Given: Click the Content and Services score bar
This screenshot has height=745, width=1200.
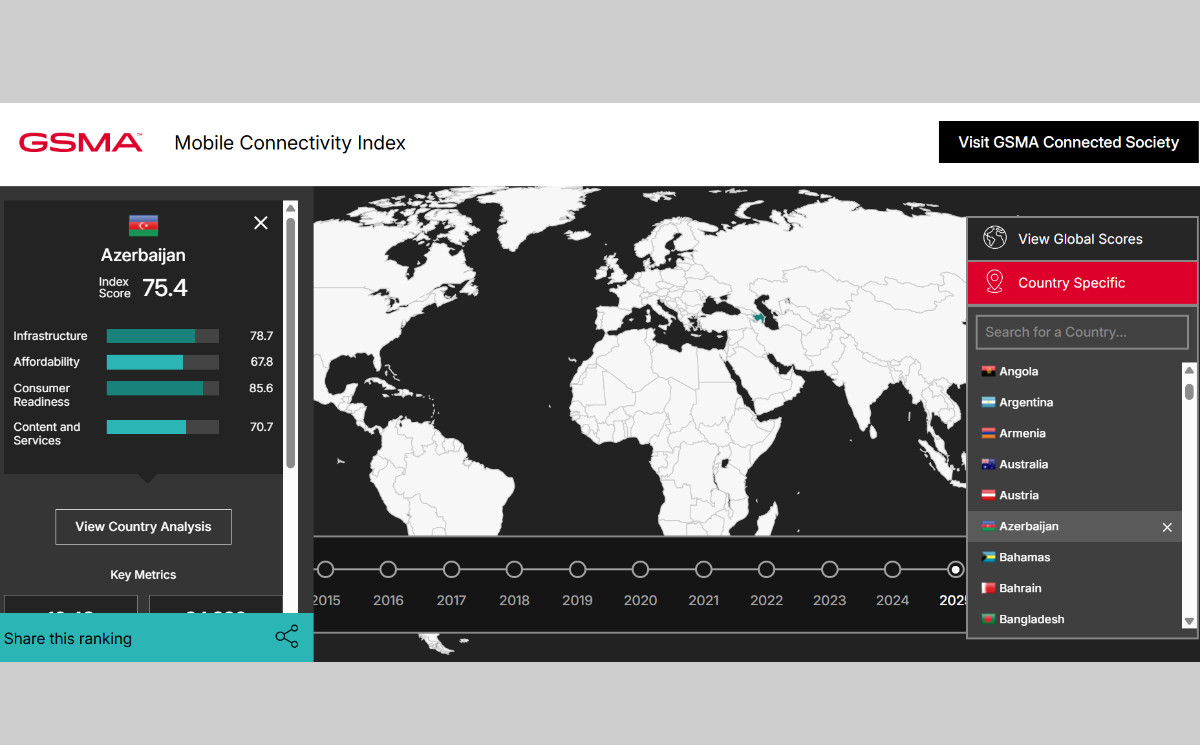Looking at the screenshot, I should coord(163,427).
